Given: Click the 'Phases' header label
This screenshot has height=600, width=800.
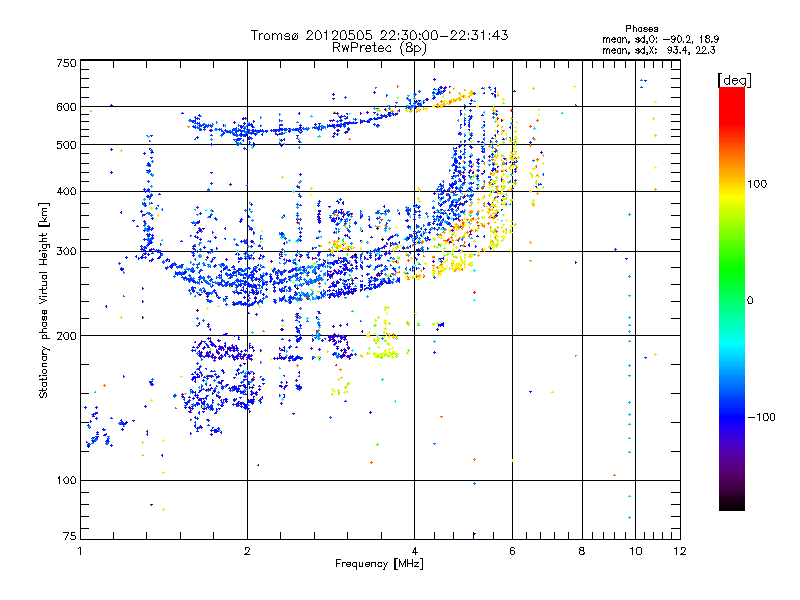Looking at the screenshot, I should click(641, 29).
